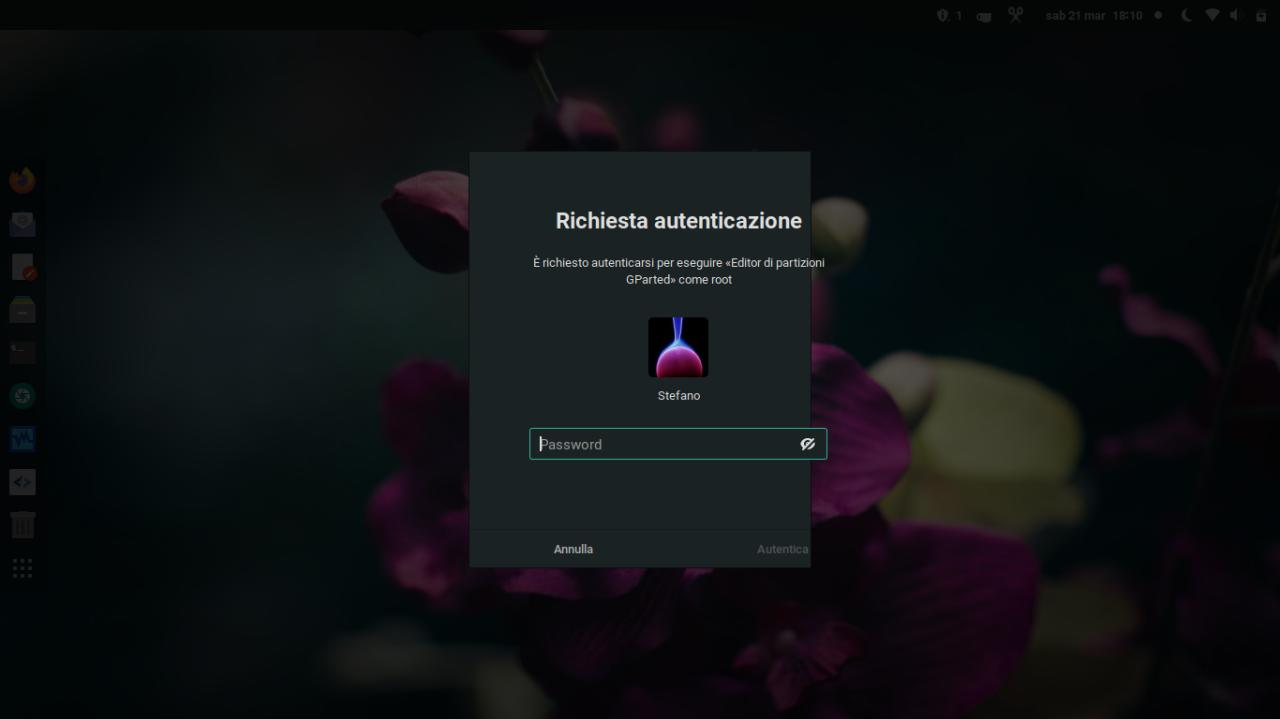Open the keyboard layout indicator menu
This screenshot has width=1280, height=719.
pos(983,15)
